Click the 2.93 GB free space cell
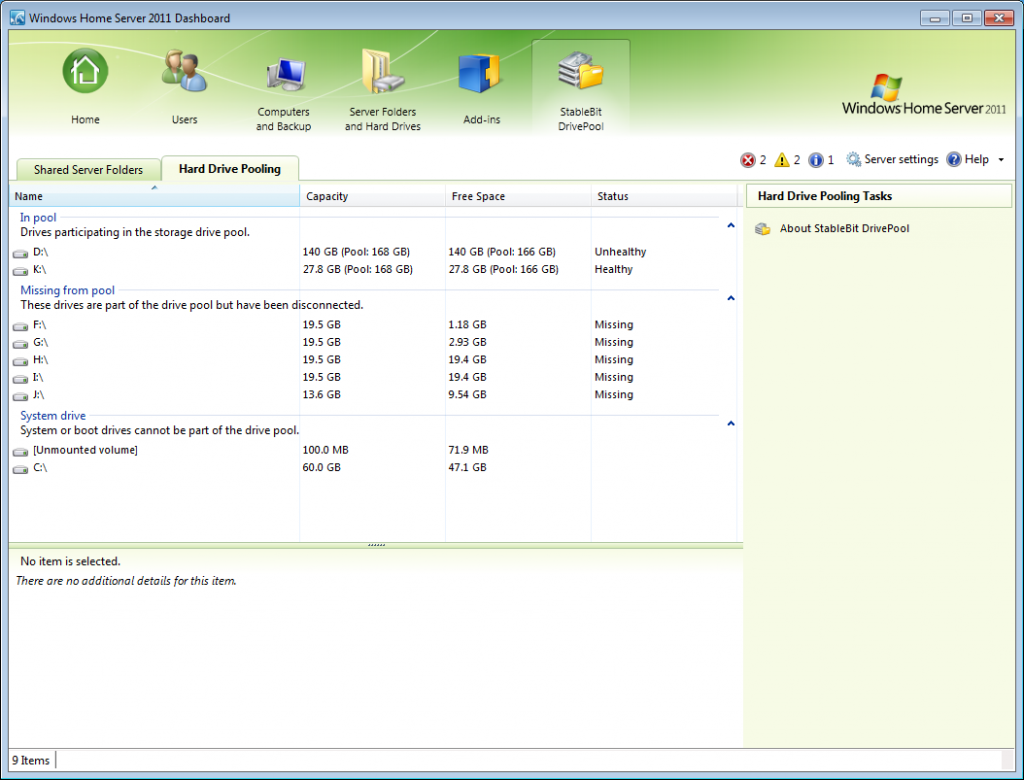The image size is (1024, 780). tap(467, 342)
